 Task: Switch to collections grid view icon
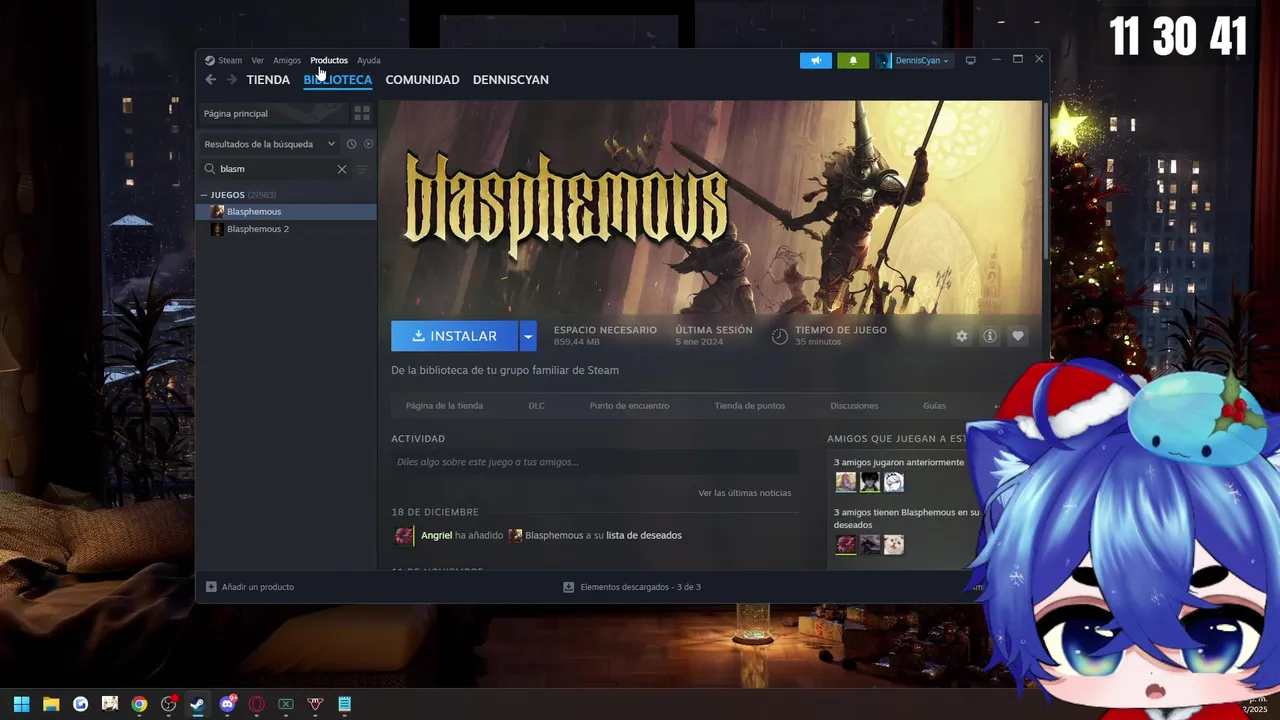tap(362, 113)
